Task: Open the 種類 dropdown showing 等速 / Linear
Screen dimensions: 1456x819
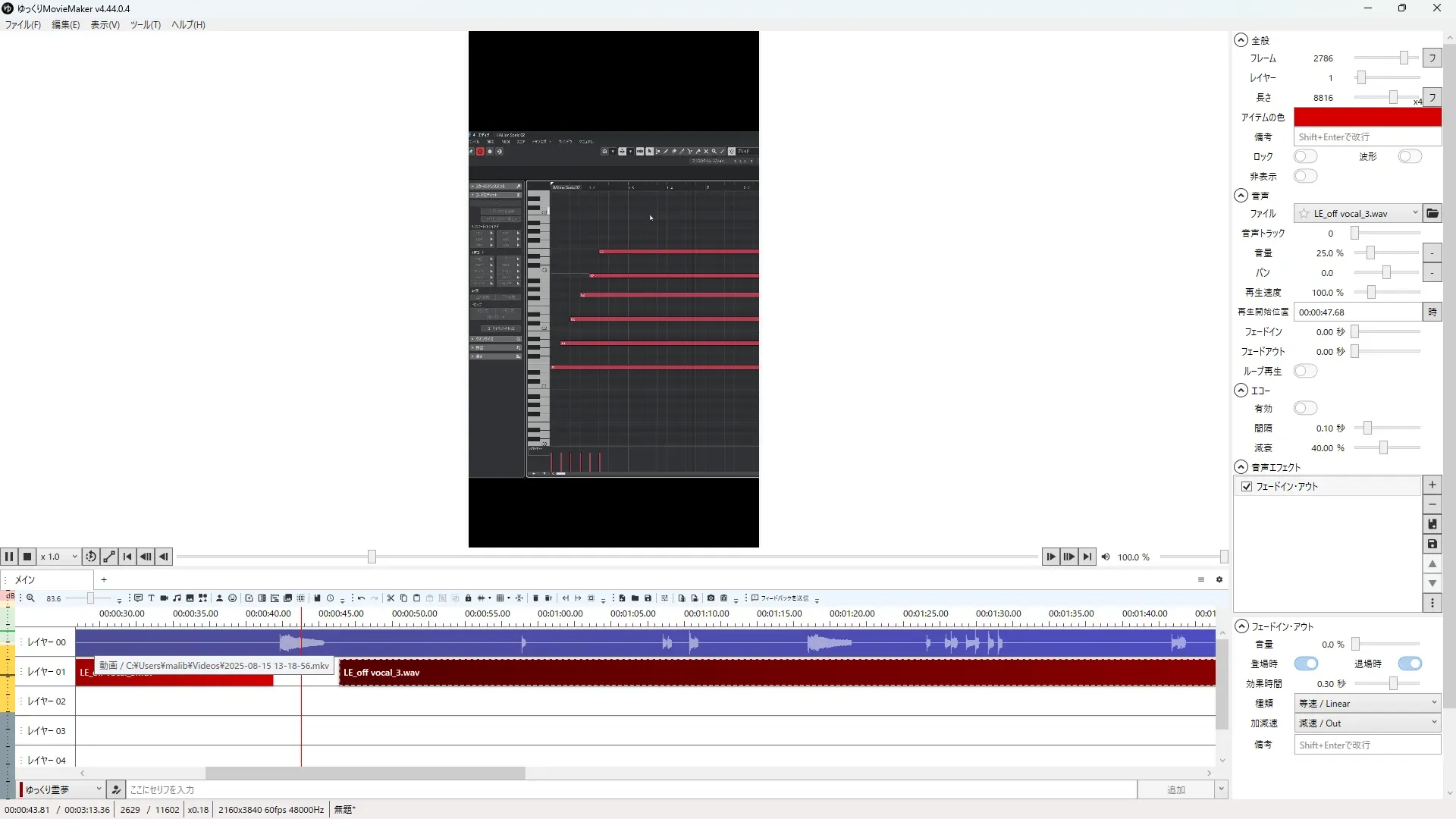Action: 1367,704
